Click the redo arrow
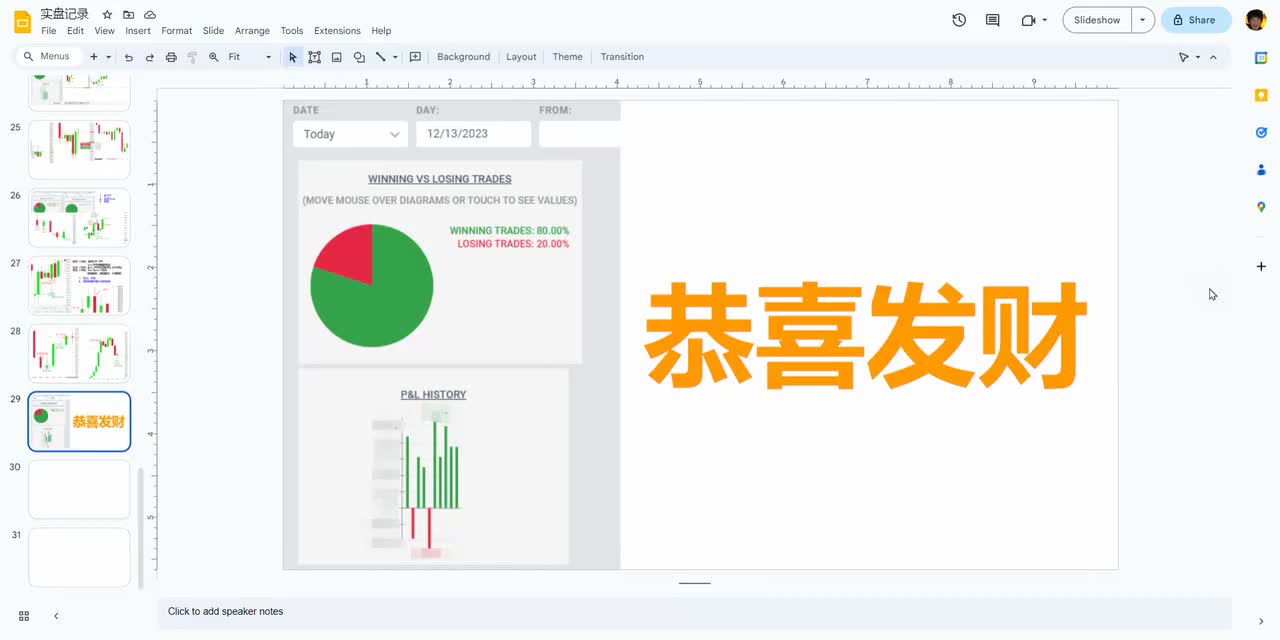This screenshot has height=640, width=1280. tap(149, 57)
